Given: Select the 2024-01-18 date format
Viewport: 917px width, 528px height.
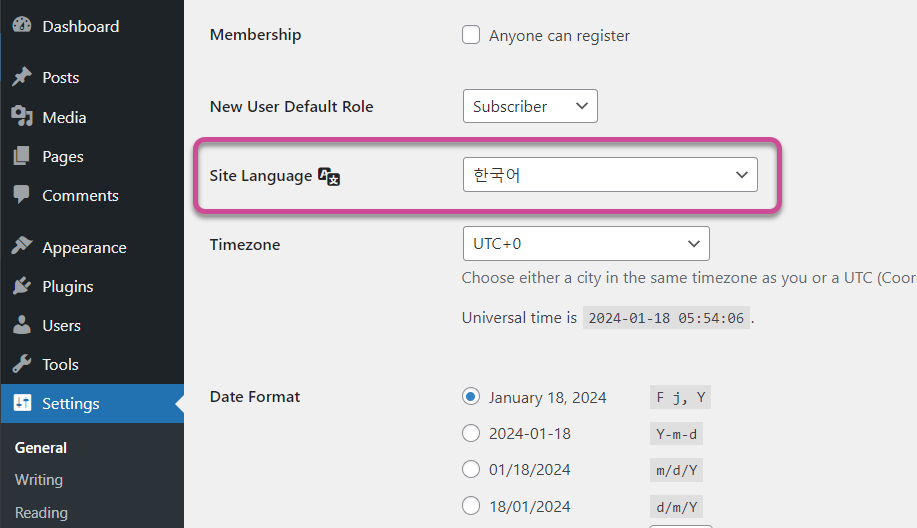Looking at the screenshot, I should click(471, 433).
